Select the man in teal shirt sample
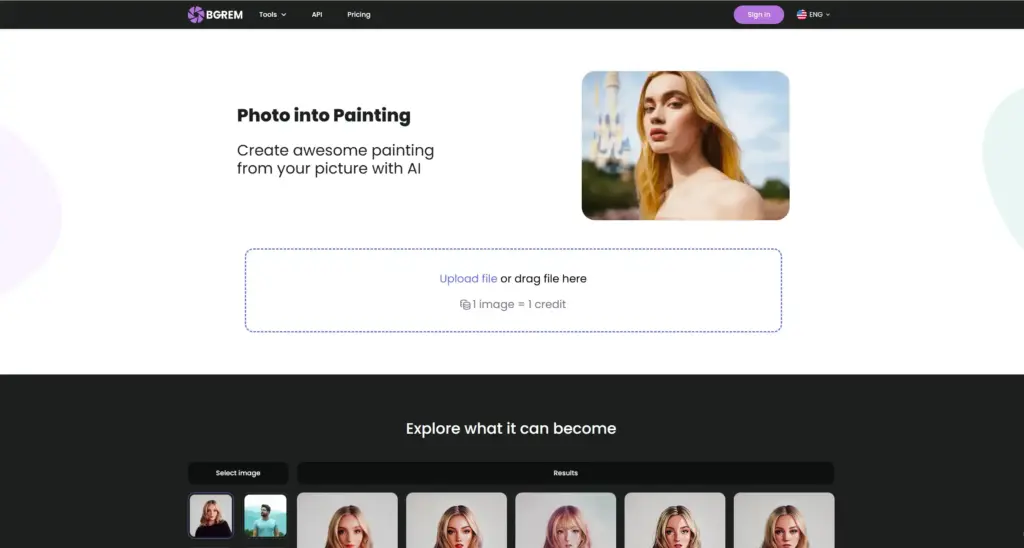 (x=265, y=515)
